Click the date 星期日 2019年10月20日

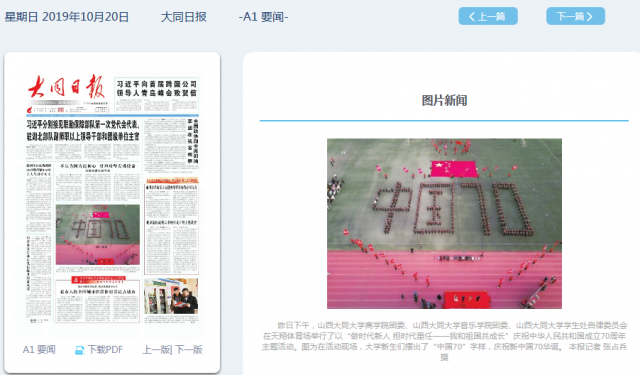pyautogui.click(x=67, y=17)
